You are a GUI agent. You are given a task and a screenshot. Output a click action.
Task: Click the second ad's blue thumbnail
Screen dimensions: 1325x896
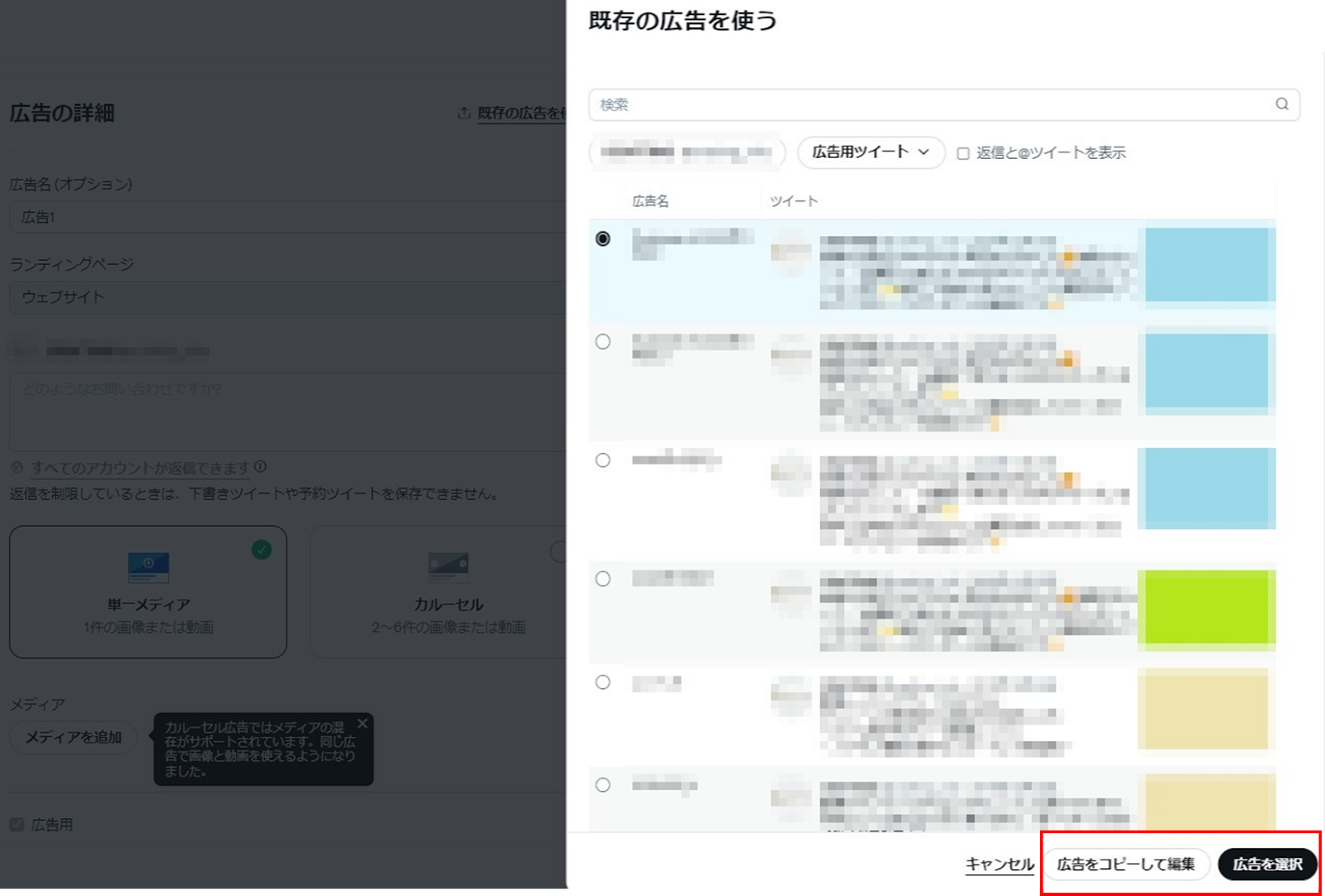[x=1207, y=371]
